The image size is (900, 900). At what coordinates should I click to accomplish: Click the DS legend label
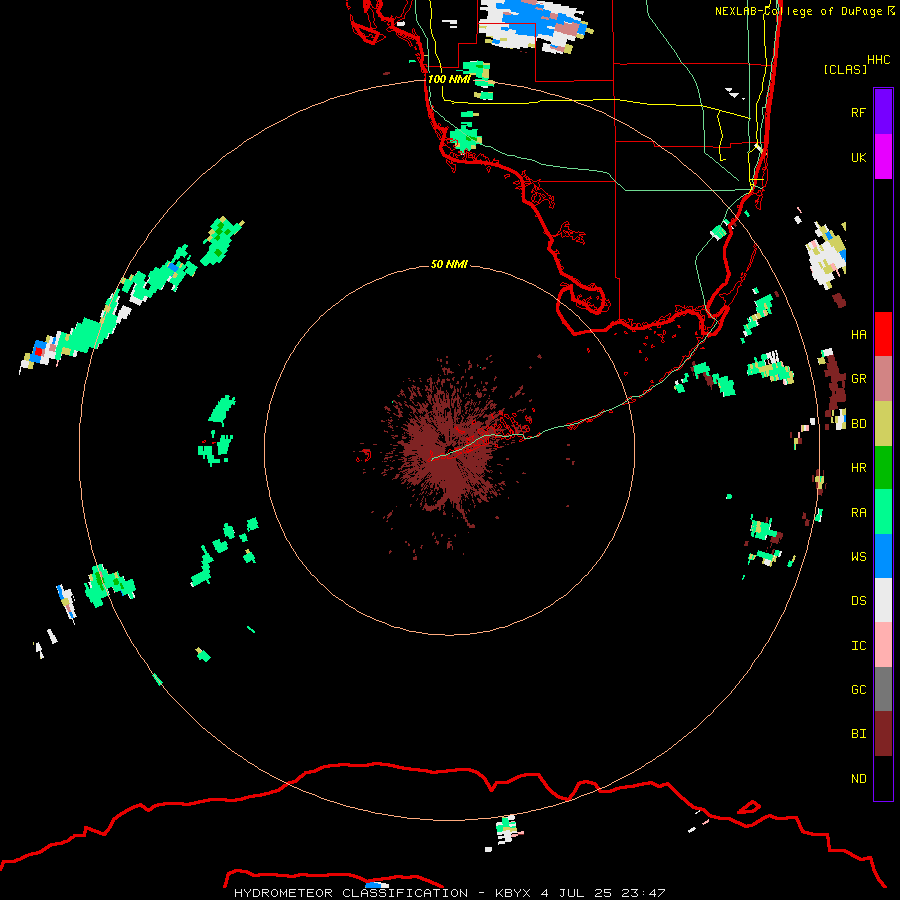point(859,601)
